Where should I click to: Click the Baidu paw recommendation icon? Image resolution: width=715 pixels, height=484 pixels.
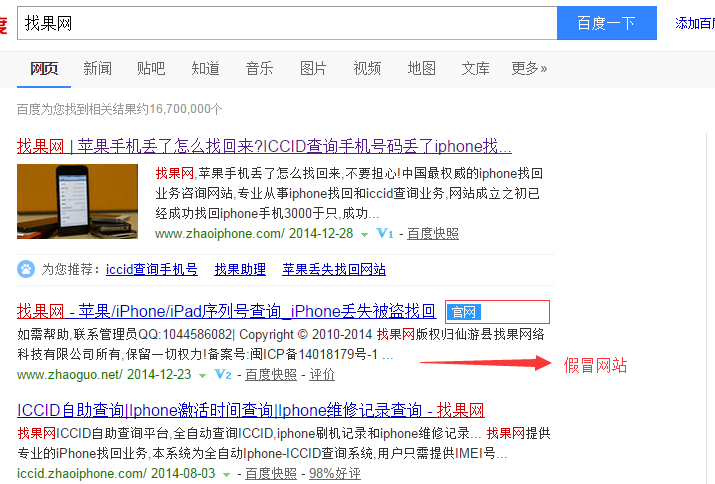[x=26, y=269]
